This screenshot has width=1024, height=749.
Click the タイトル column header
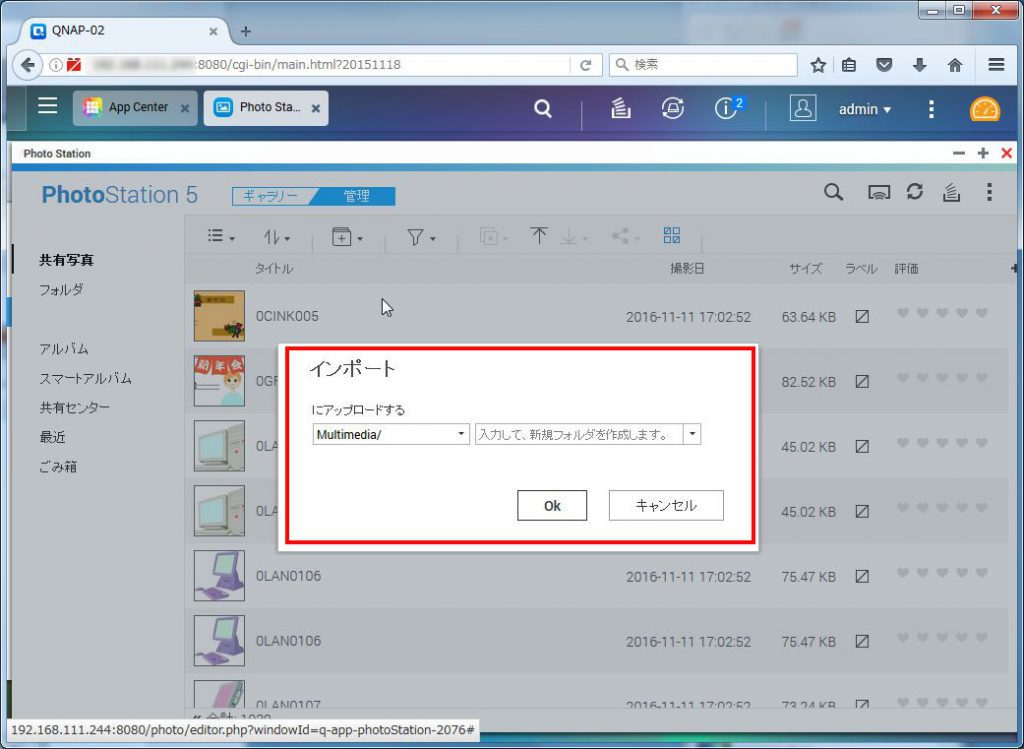[x=274, y=268]
